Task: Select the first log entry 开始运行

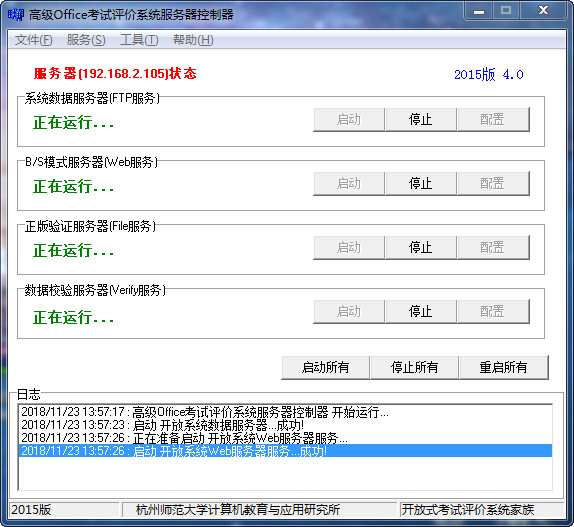Action: click(285, 412)
